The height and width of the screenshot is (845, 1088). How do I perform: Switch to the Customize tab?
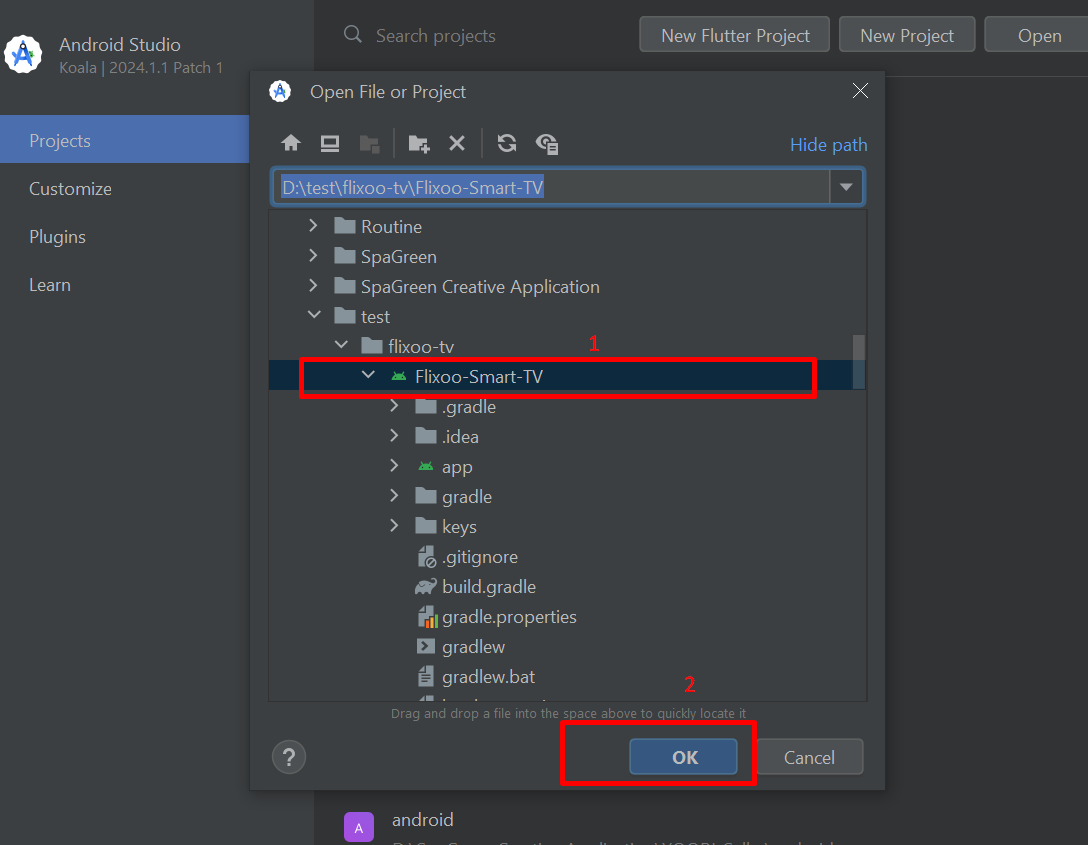70,189
